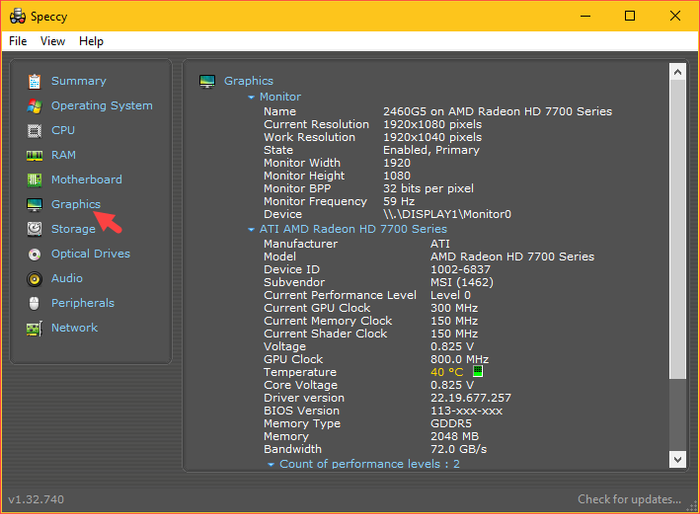Click the Driver version 22.19.677.257 value
The height and width of the screenshot is (514, 700).
pyautogui.click(x=471, y=398)
